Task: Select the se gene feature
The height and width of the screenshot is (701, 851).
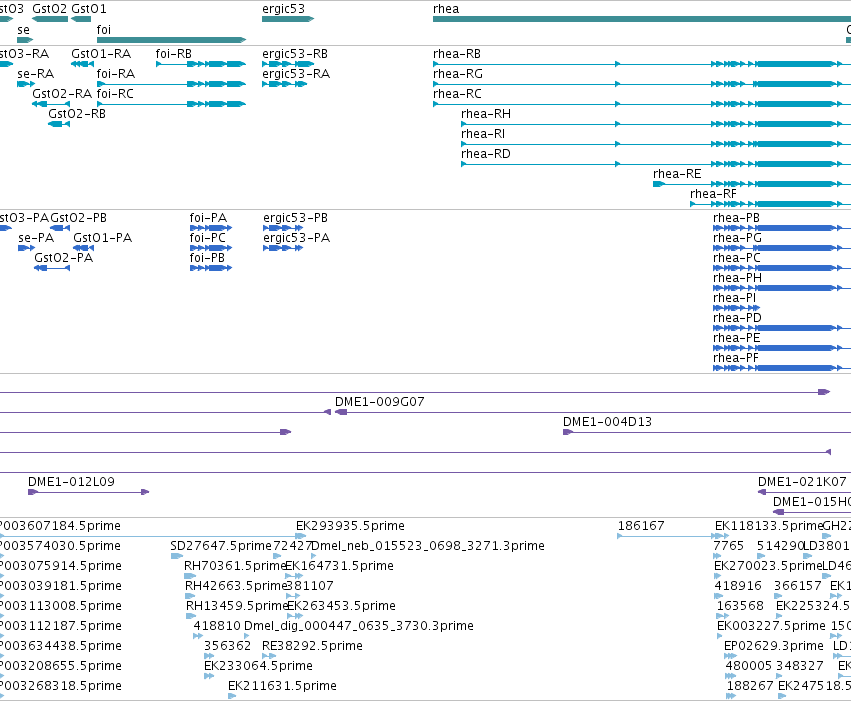Action: [25, 40]
